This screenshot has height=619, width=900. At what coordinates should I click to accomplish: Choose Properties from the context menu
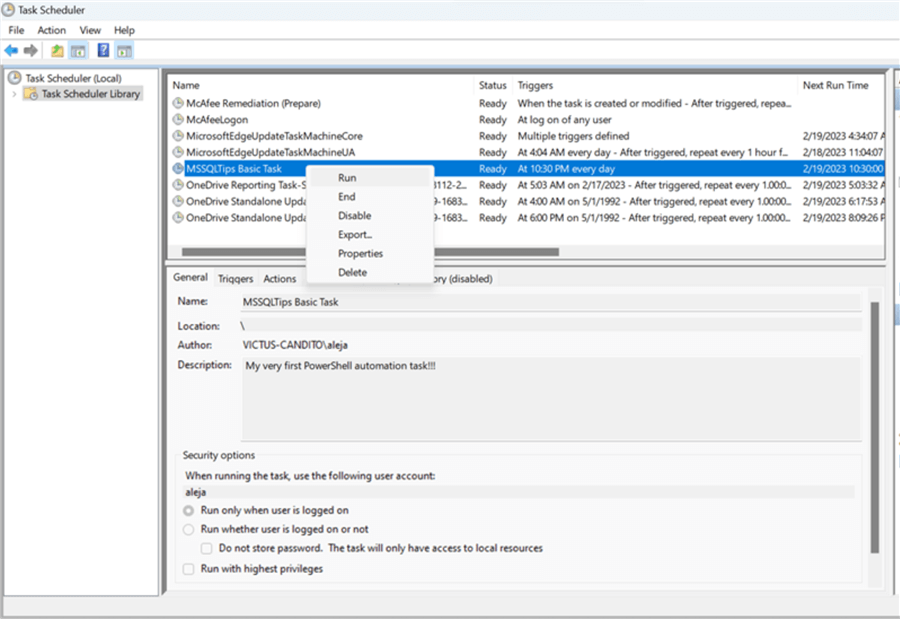360,253
